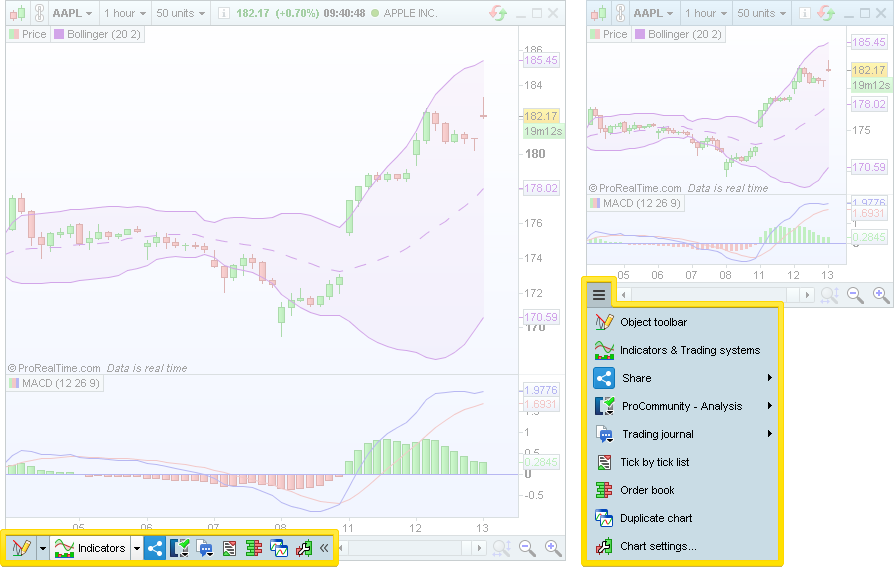Open the 50 units dropdown on right chart
This screenshot has height=567, width=894.
(761, 13)
